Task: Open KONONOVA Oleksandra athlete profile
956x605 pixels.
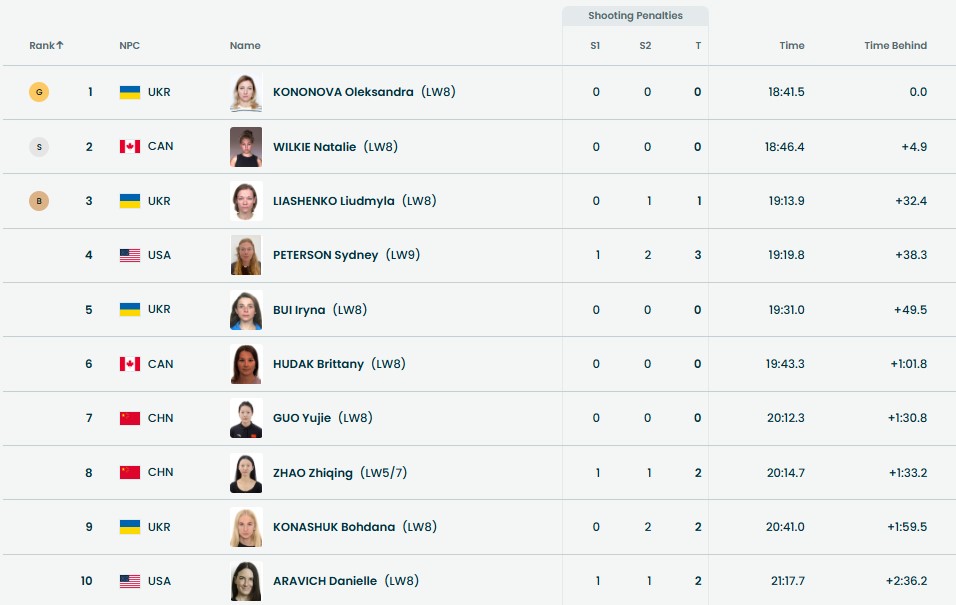Action: 343,92
